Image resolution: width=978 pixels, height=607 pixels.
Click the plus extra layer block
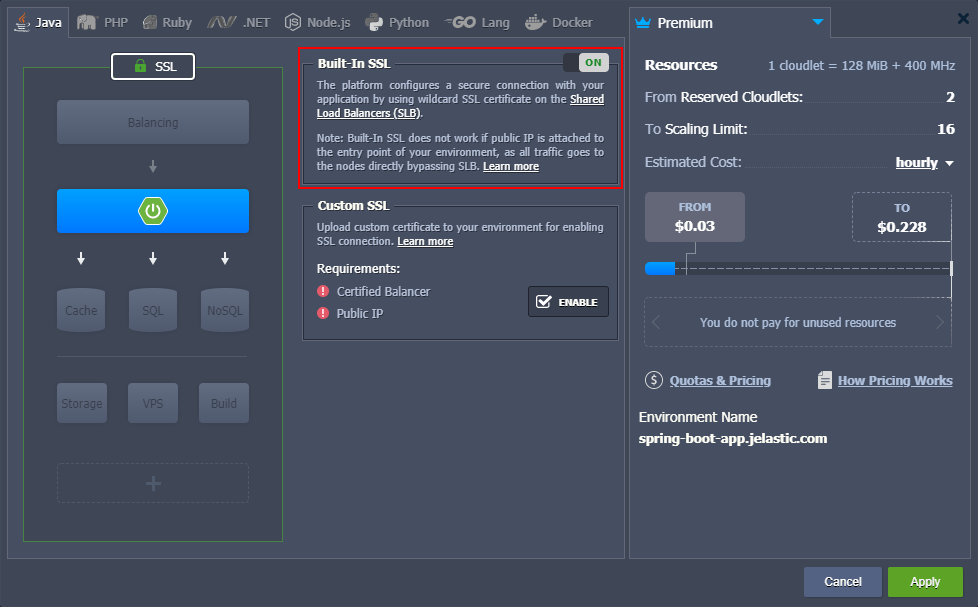point(153,483)
